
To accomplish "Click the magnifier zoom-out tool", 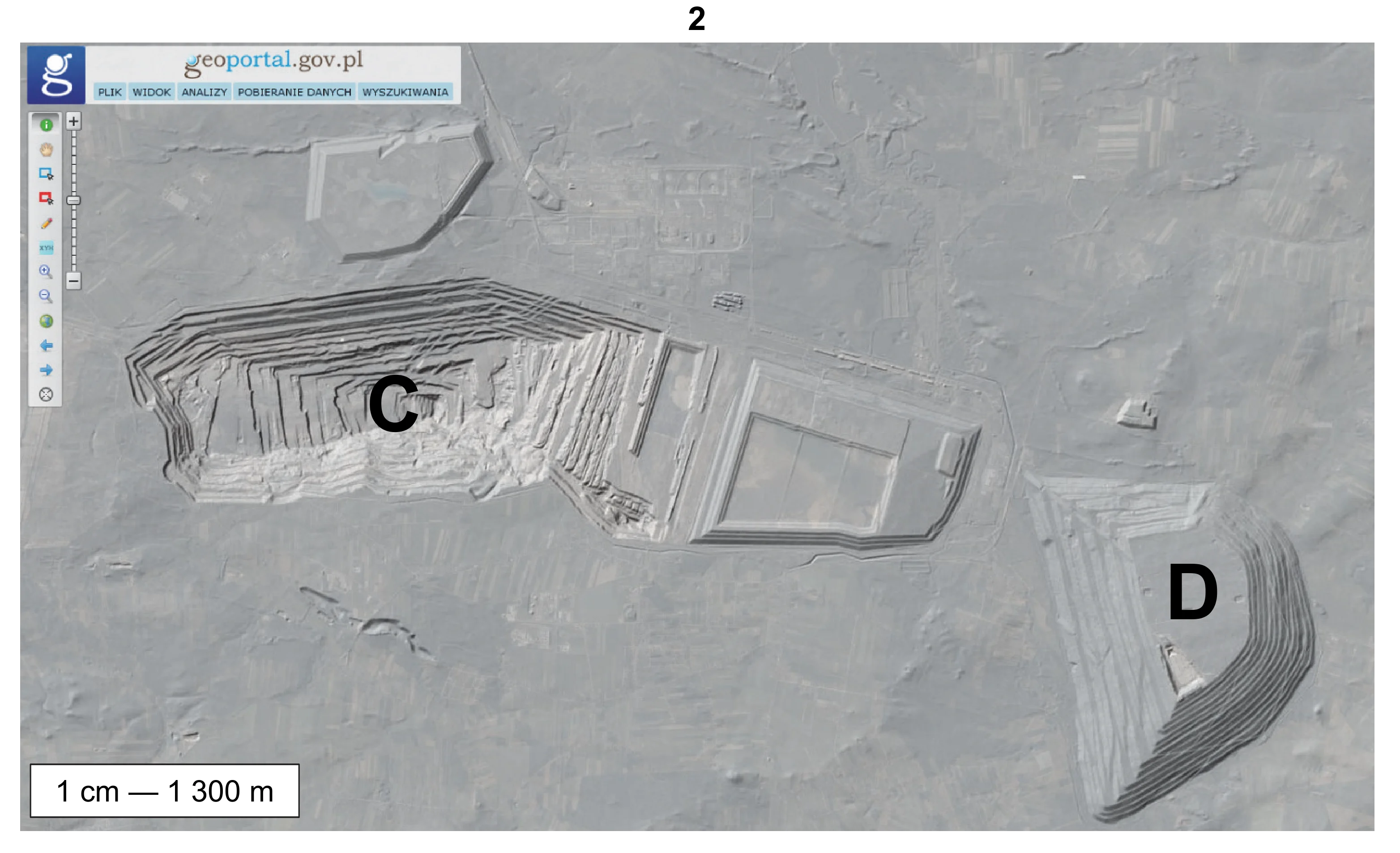I will point(47,296).
